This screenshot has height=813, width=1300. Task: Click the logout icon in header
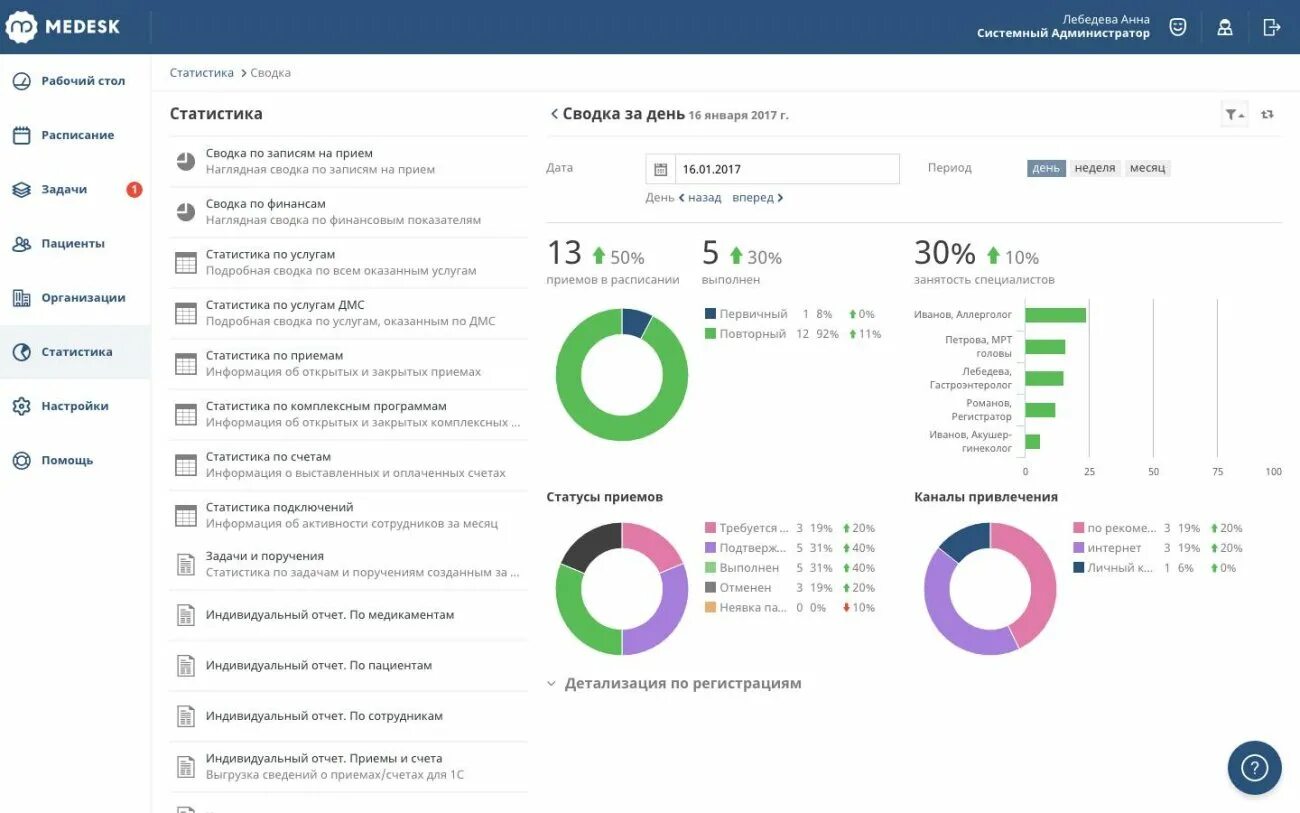click(1272, 27)
